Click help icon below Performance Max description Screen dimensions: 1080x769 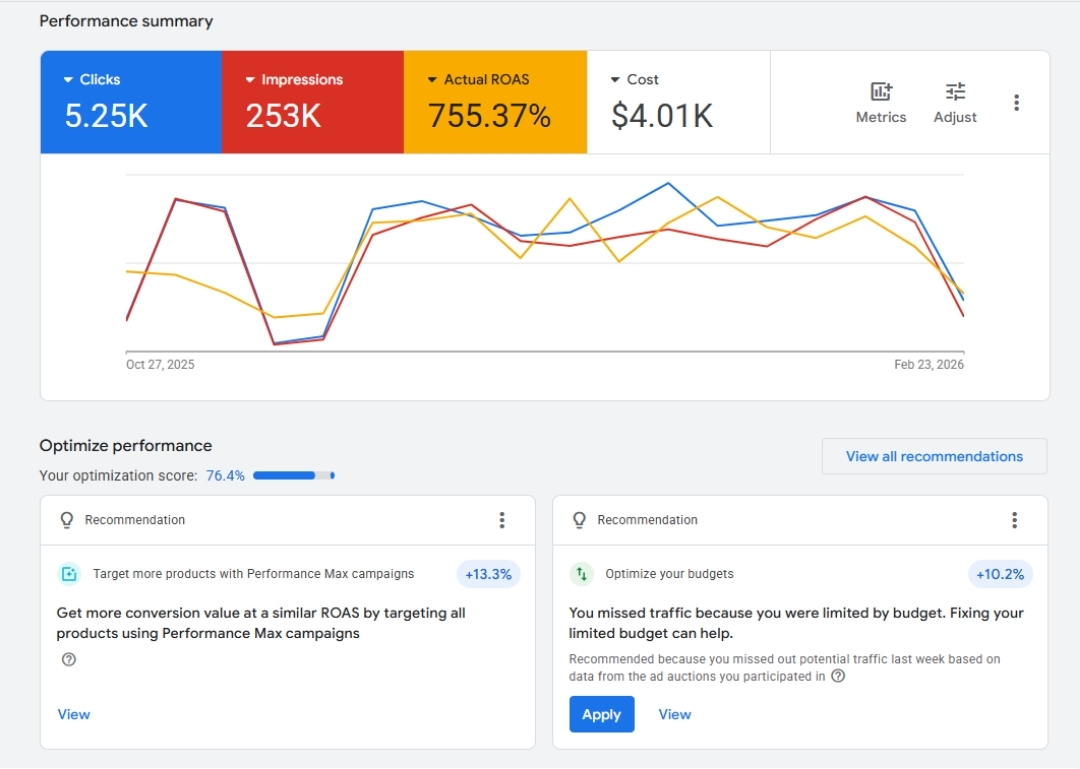click(x=69, y=659)
